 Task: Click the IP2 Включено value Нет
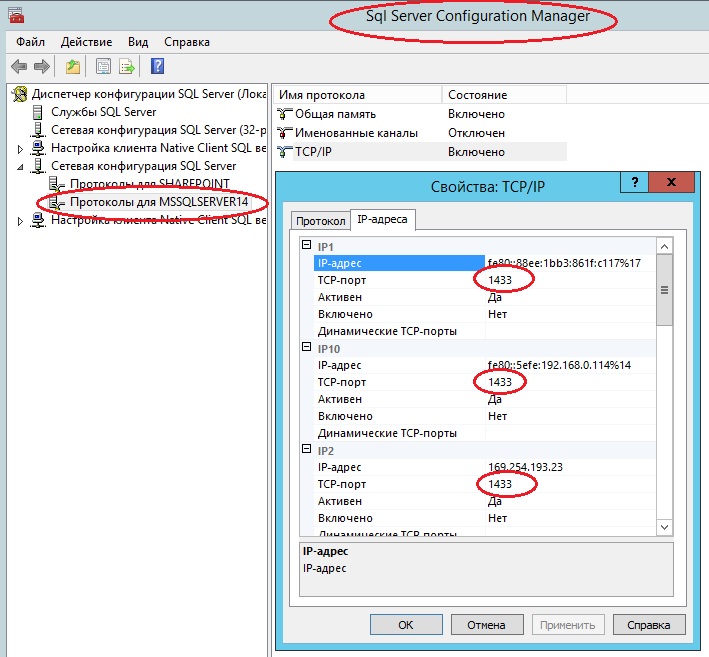click(x=497, y=518)
